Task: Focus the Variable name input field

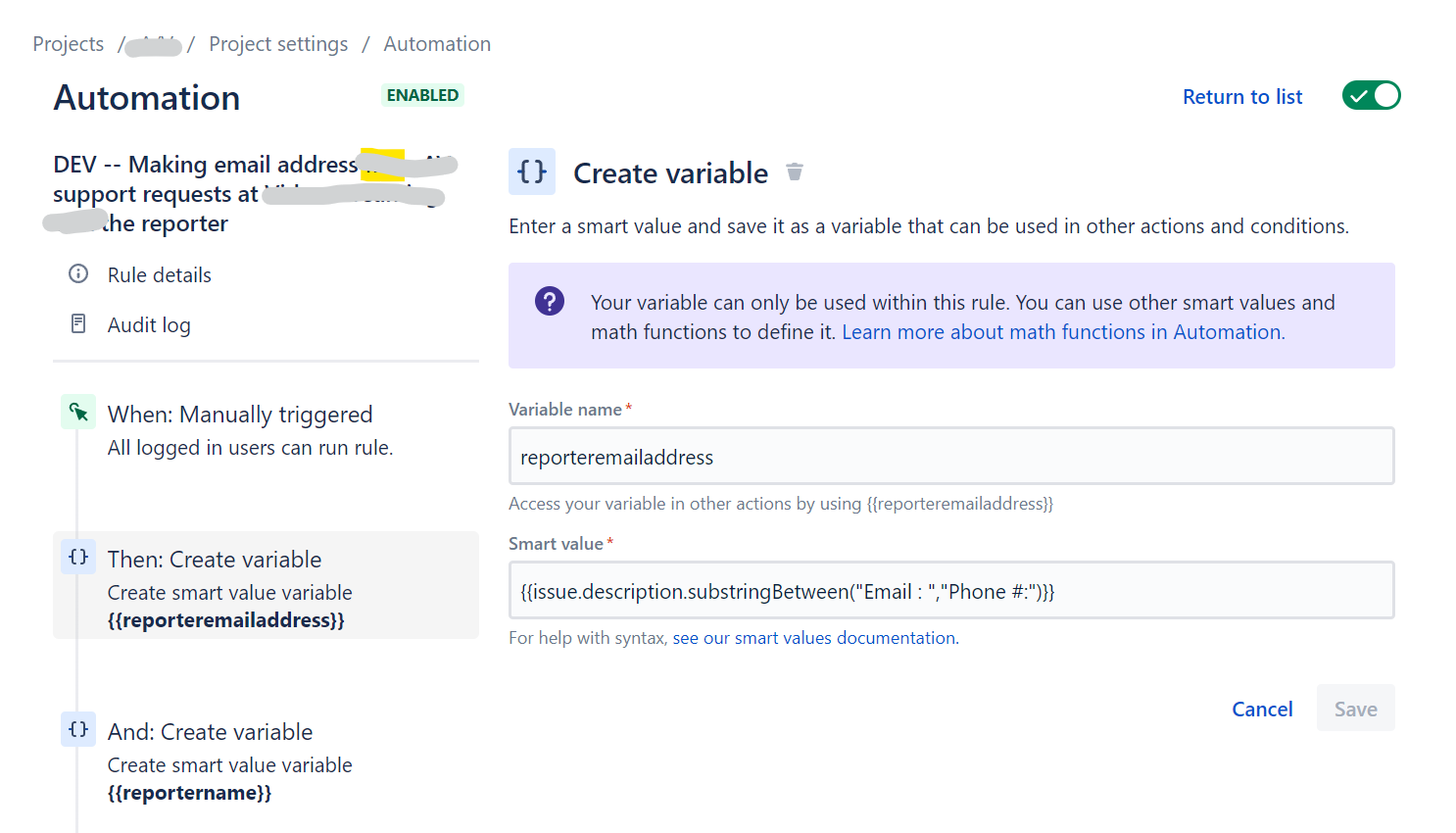Action: click(x=951, y=457)
